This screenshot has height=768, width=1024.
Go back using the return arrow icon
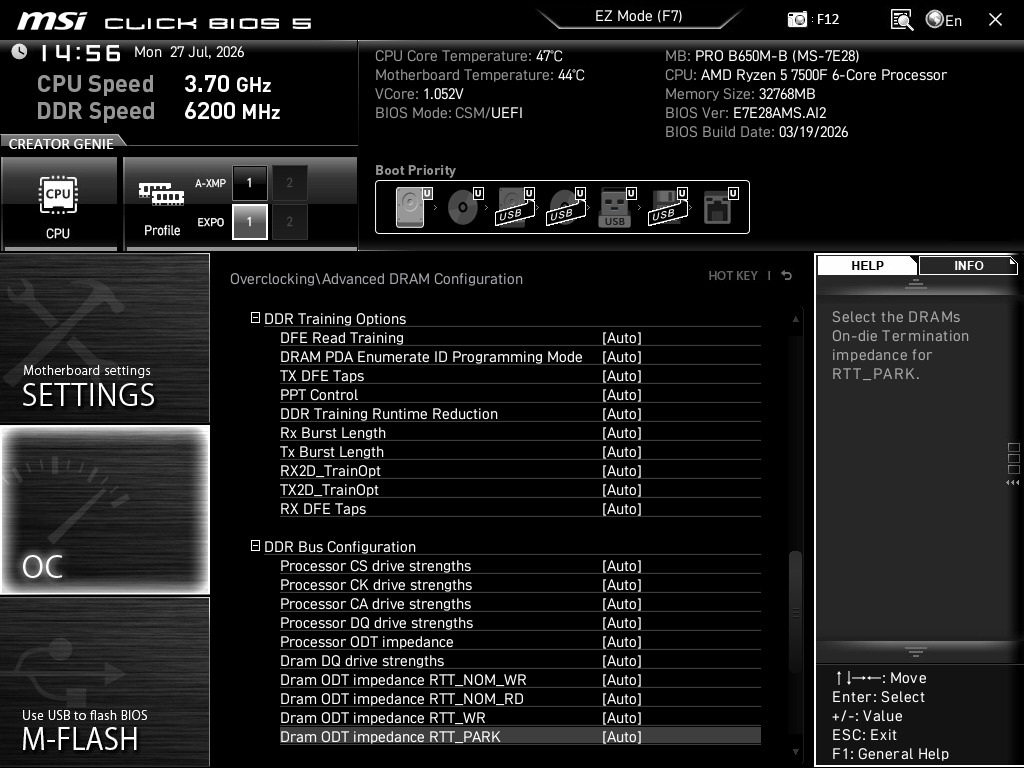click(786, 276)
